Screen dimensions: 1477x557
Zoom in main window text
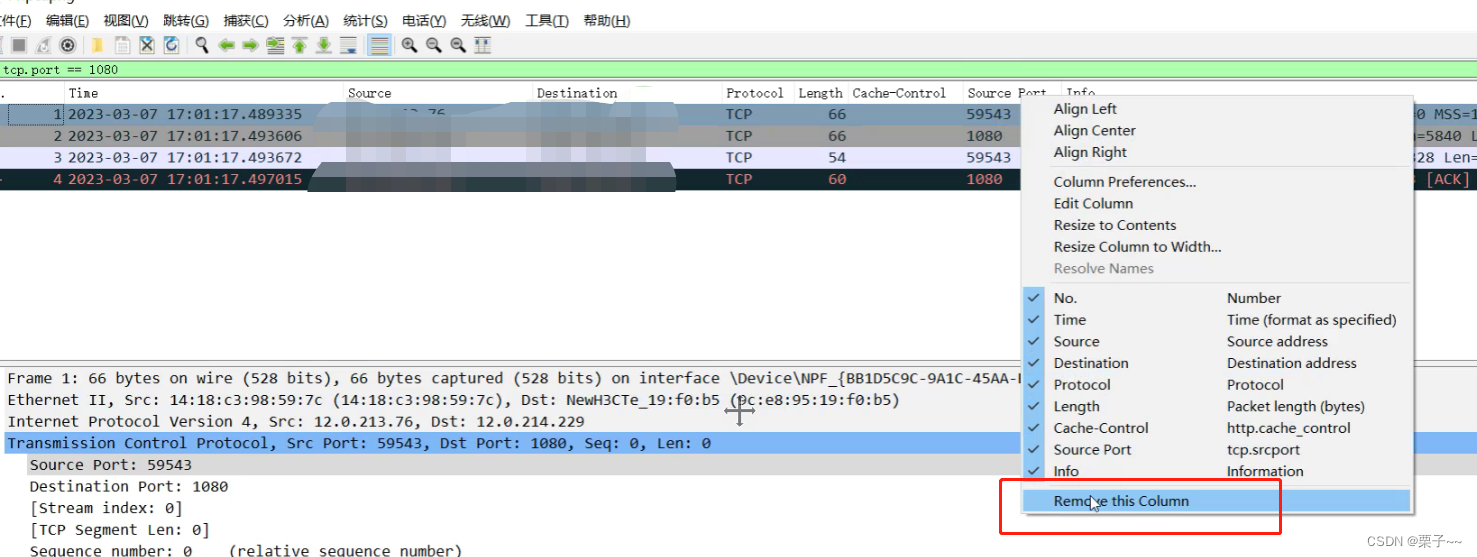409,45
